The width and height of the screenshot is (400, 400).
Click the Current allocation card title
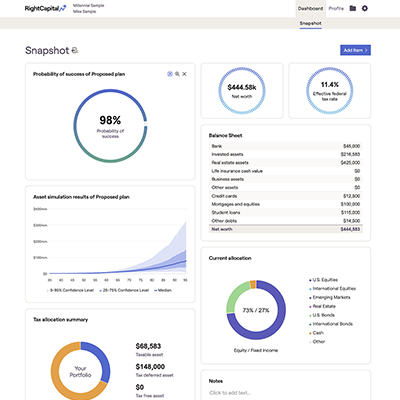(x=230, y=258)
